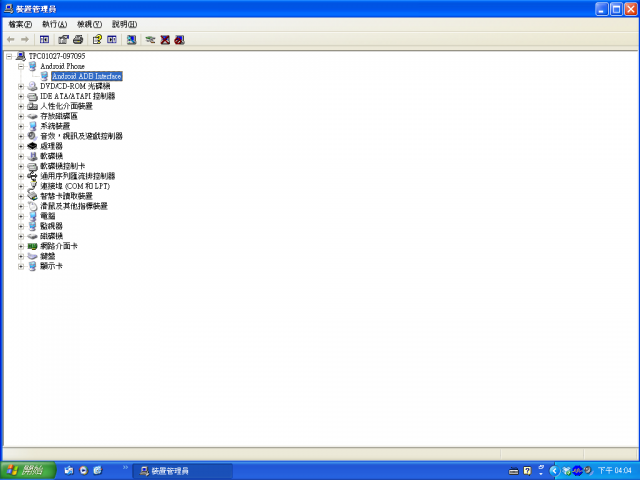Click the keyboard icon for 鍵盤
The image size is (640, 480).
click(32, 256)
